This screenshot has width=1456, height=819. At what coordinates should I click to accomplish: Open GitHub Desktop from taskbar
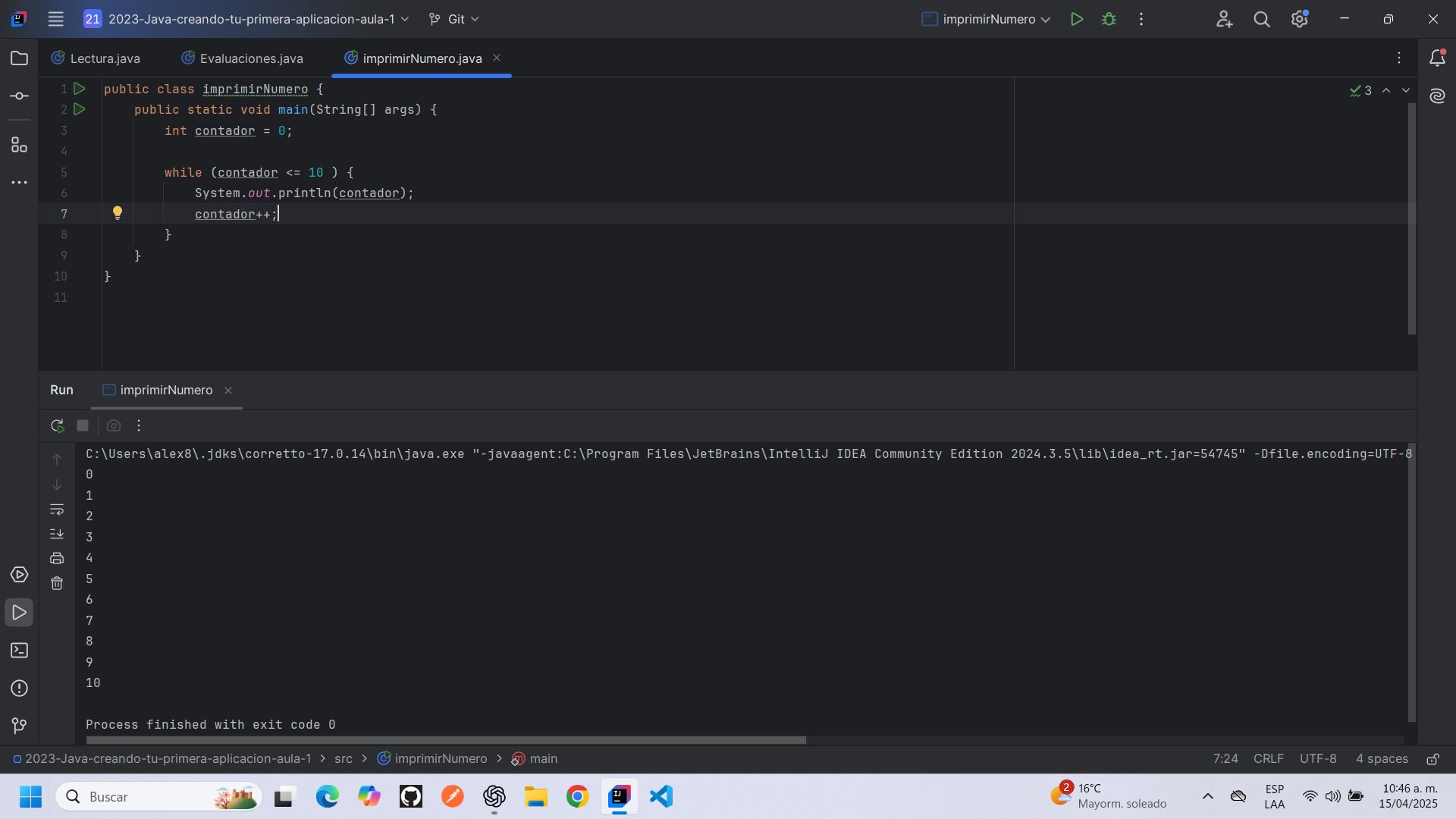point(411,796)
